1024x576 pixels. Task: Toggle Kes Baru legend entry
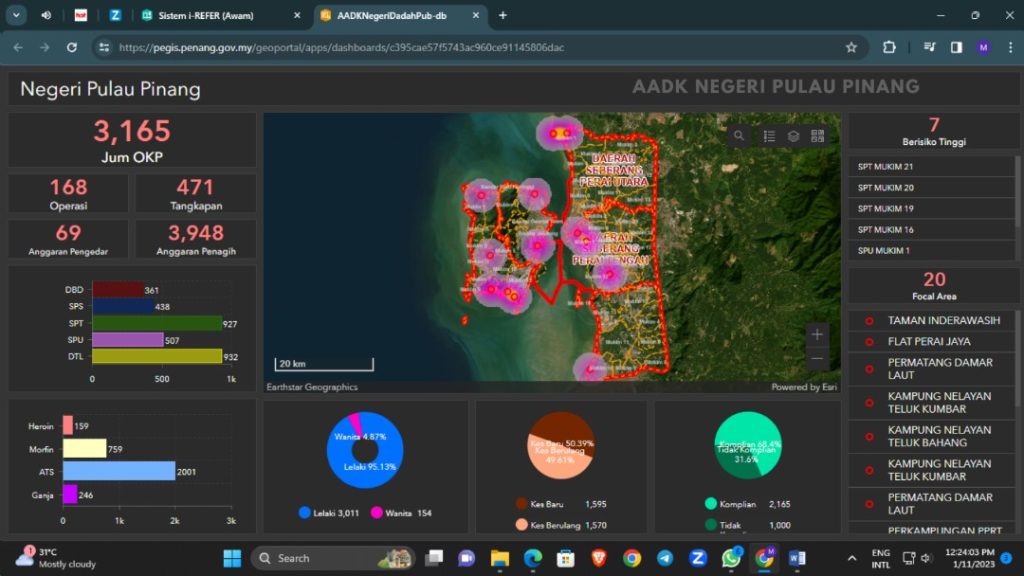[x=547, y=504]
